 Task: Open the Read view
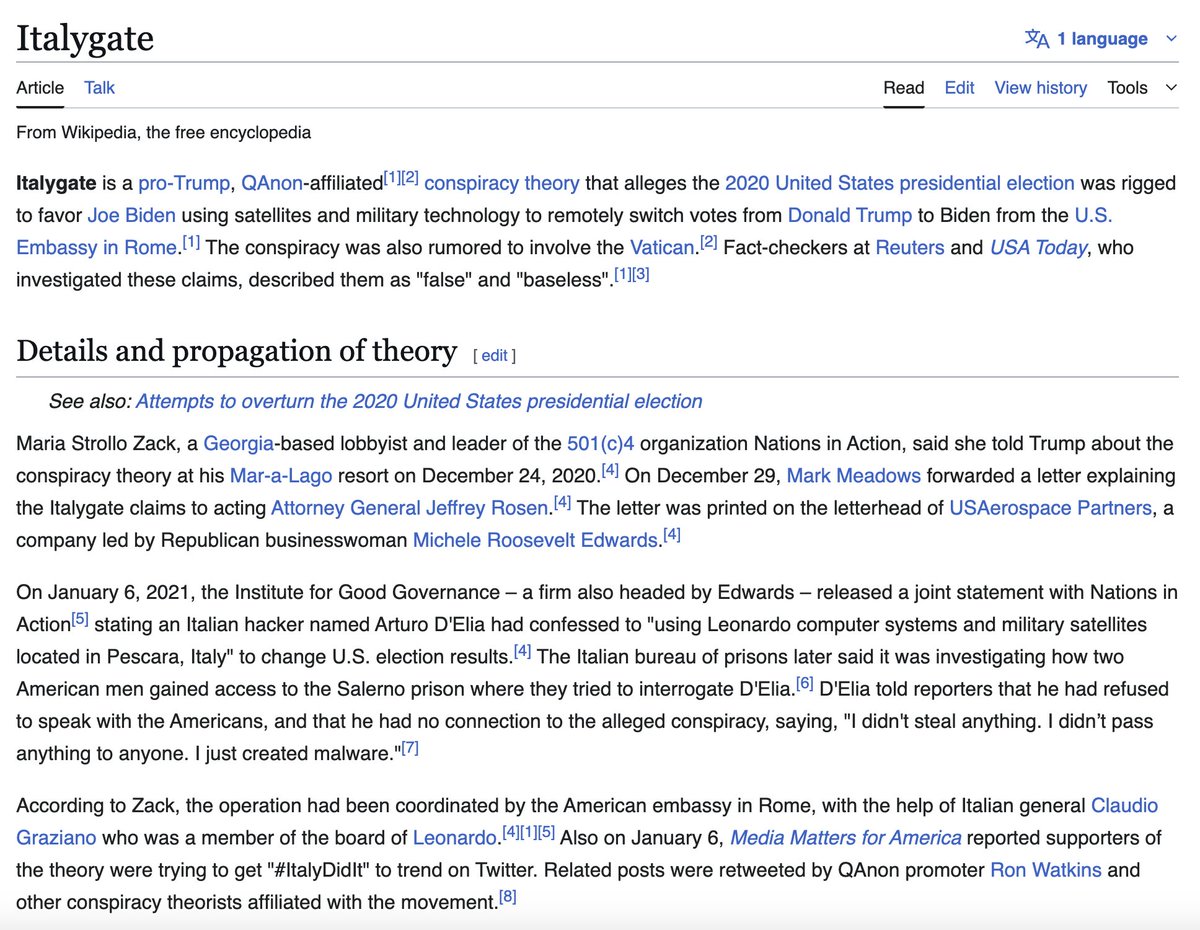point(903,88)
